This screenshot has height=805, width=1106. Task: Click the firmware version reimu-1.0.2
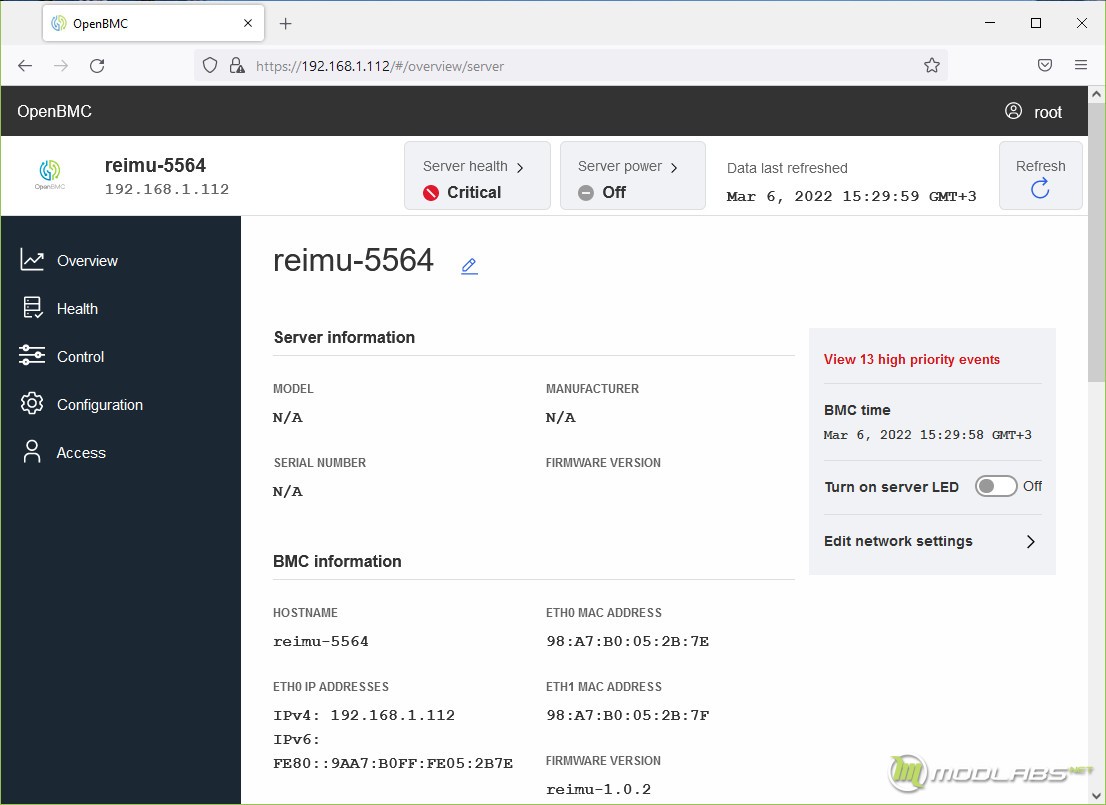598,789
